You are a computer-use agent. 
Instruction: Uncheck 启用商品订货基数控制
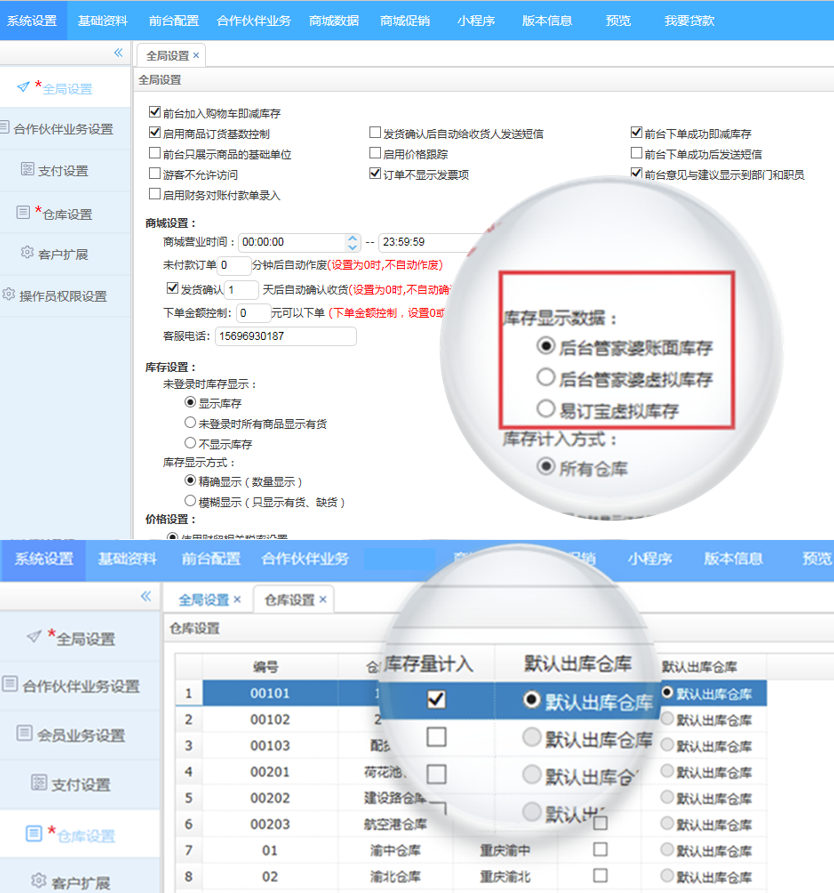154,133
